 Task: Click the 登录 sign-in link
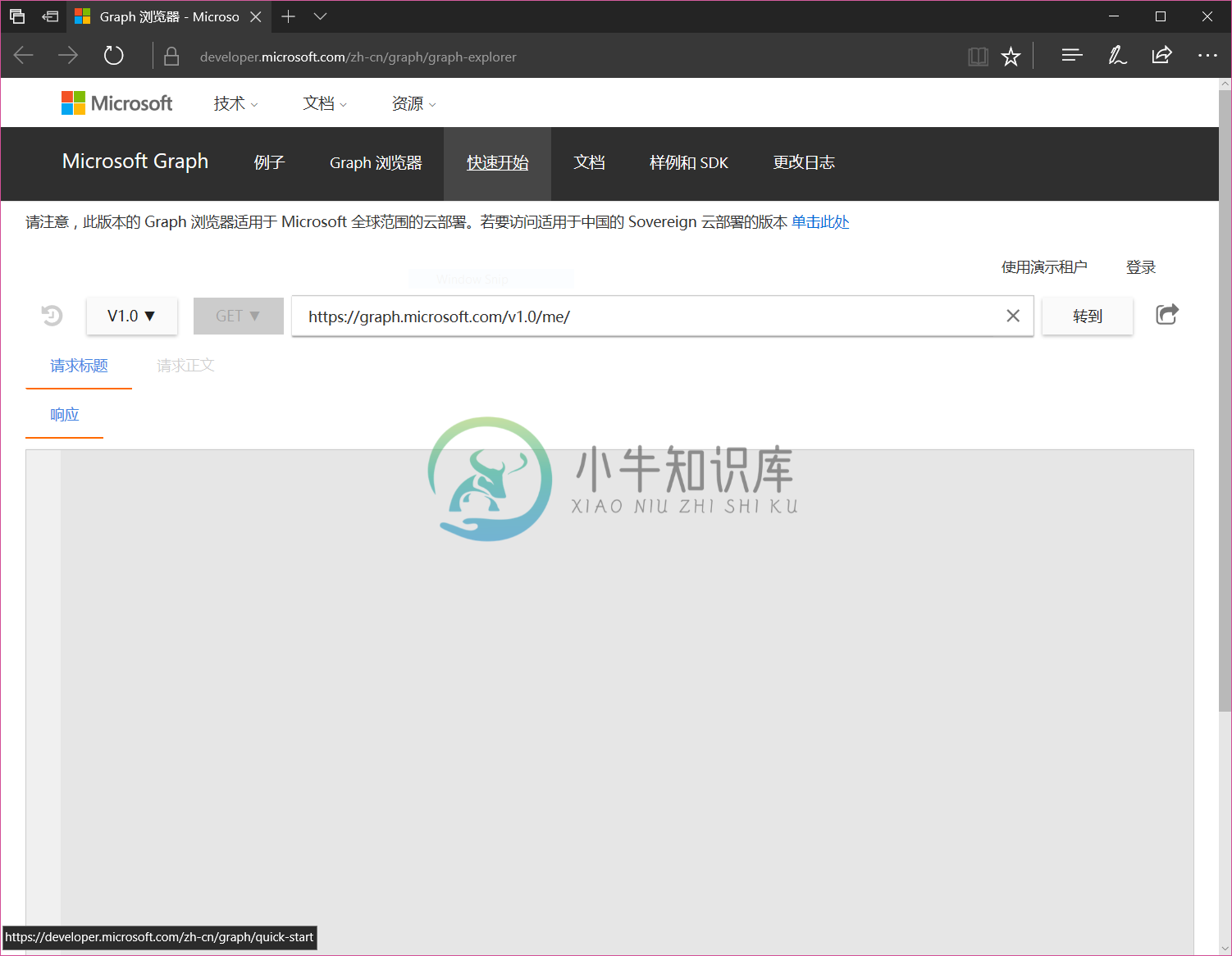coord(1141,267)
